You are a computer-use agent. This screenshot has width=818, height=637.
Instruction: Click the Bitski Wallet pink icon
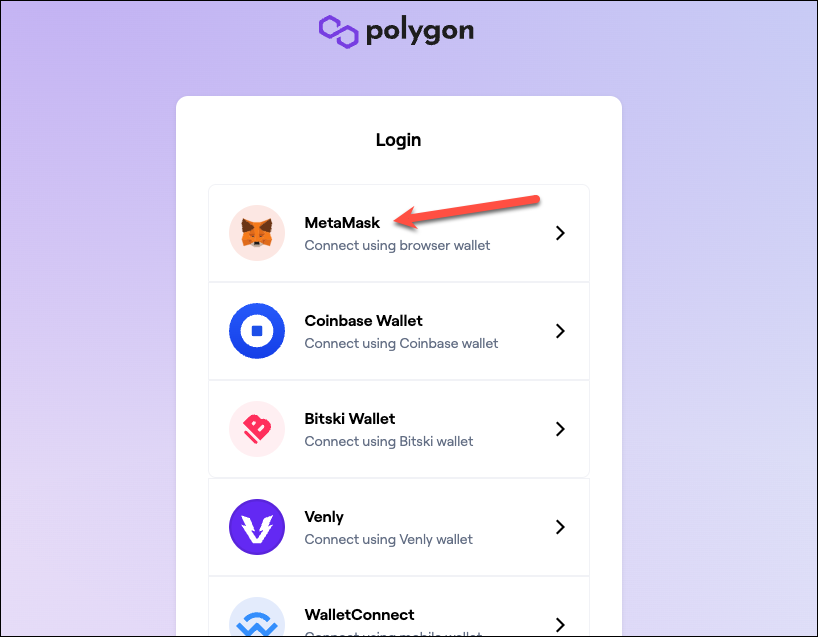[257, 429]
